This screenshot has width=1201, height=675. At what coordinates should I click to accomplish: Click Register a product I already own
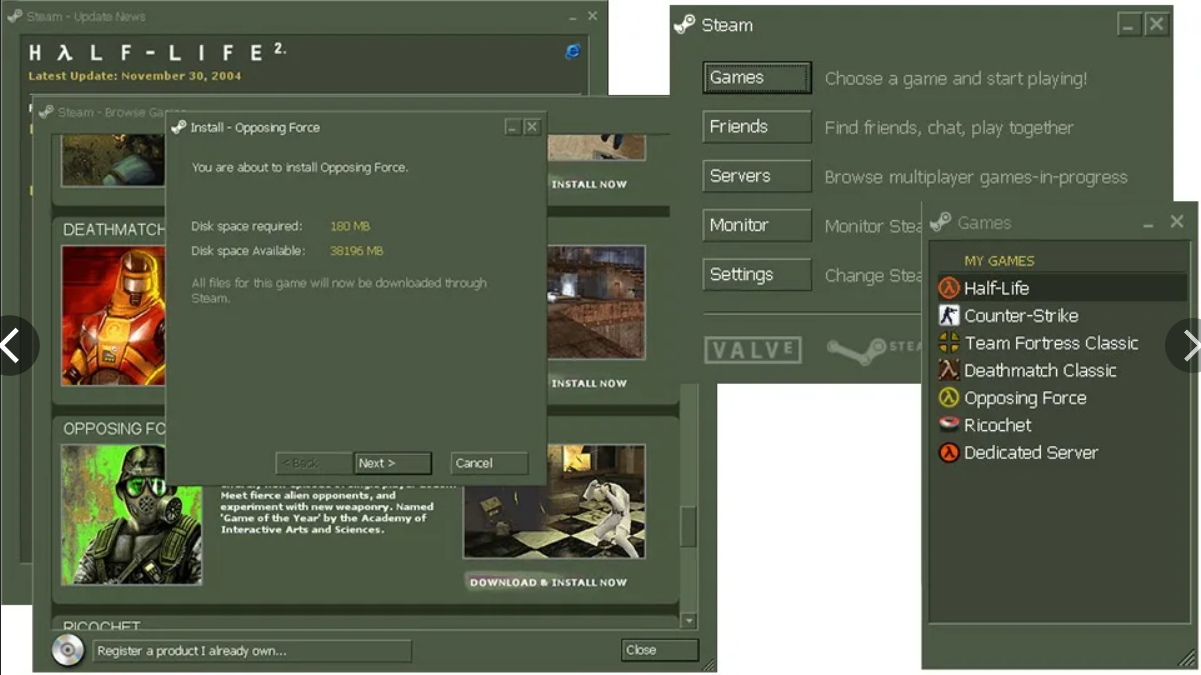[252, 651]
